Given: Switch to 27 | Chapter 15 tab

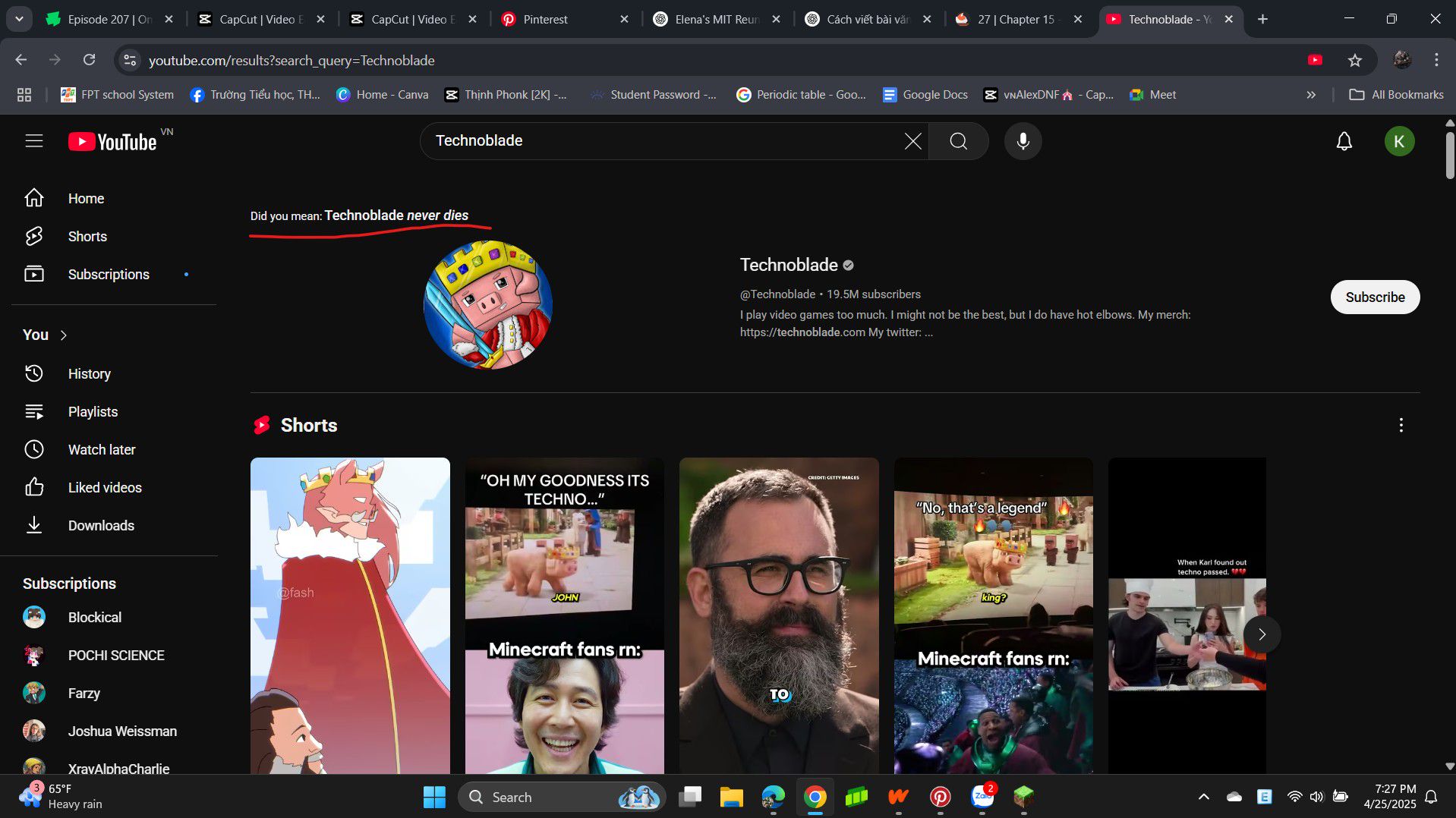Looking at the screenshot, I should click(x=1021, y=19).
